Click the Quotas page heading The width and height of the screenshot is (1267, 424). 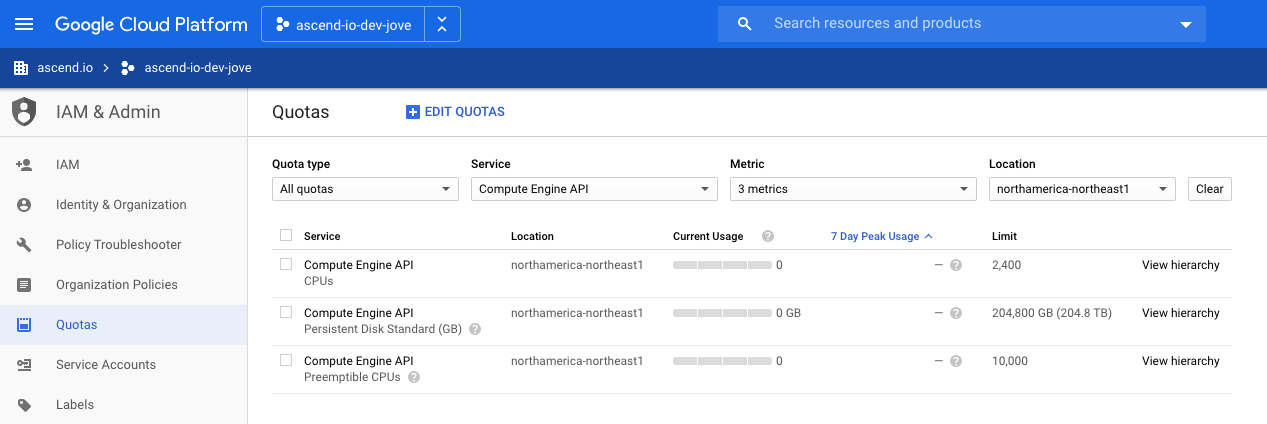coord(301,112)
